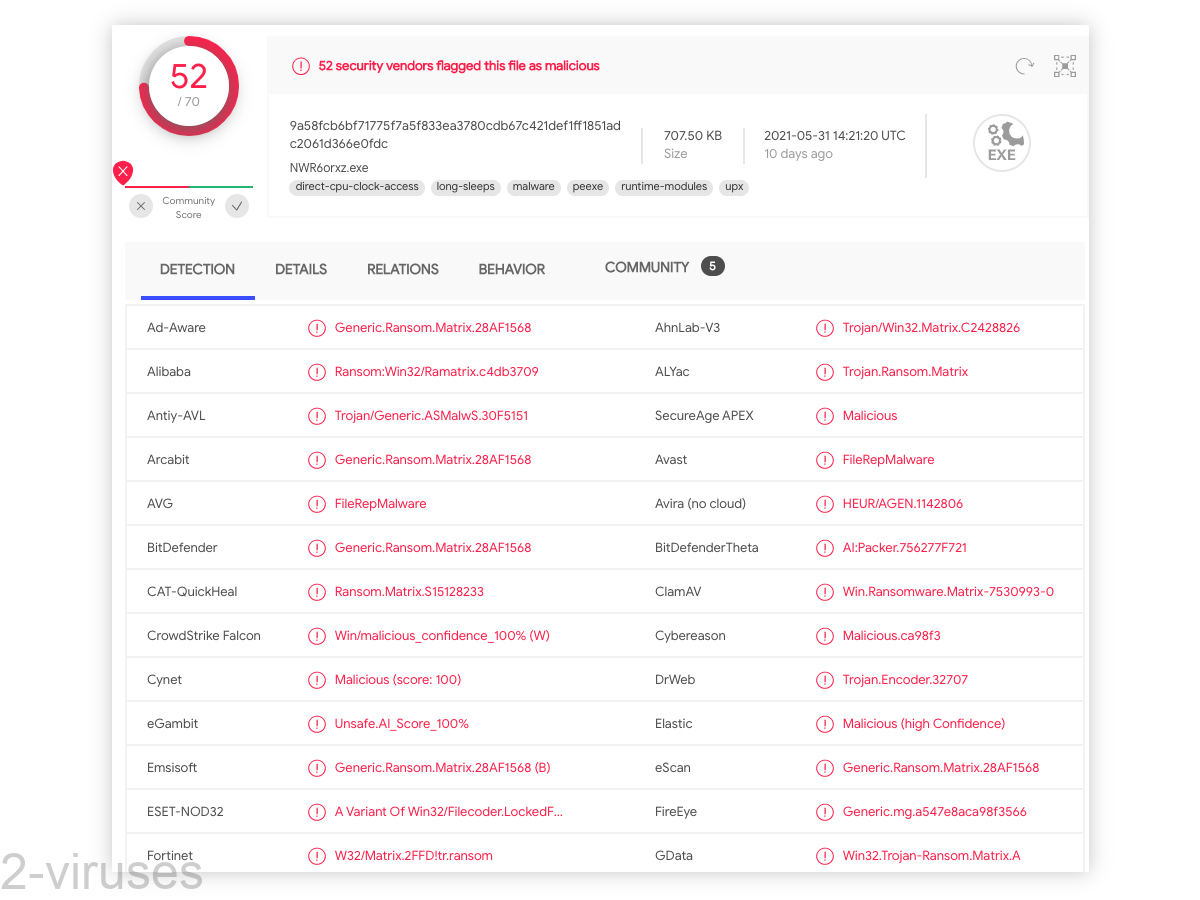Switch to the DETECTION tab
The height and width of the screenshot is (900, 1200).
197,269
